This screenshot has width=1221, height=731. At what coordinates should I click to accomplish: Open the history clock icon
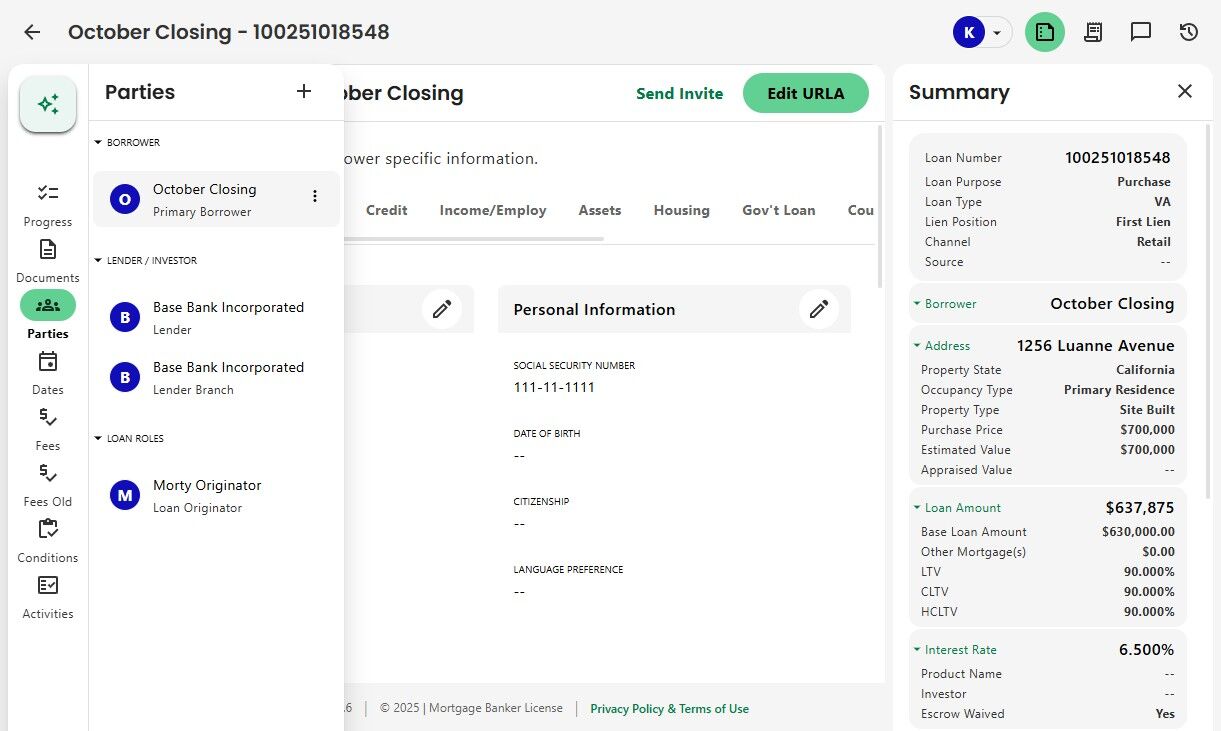click(x=1189, y=32)
